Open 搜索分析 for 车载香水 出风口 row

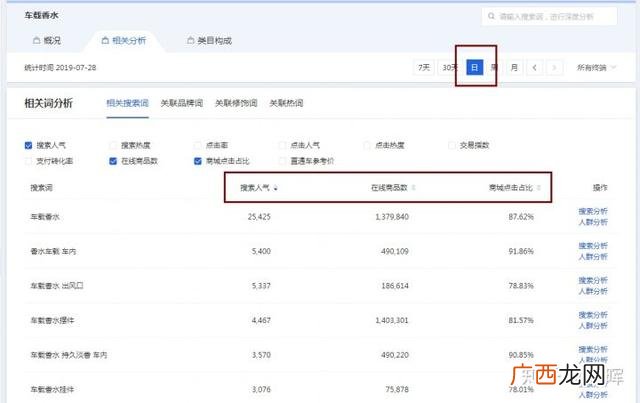coord(593,281)
